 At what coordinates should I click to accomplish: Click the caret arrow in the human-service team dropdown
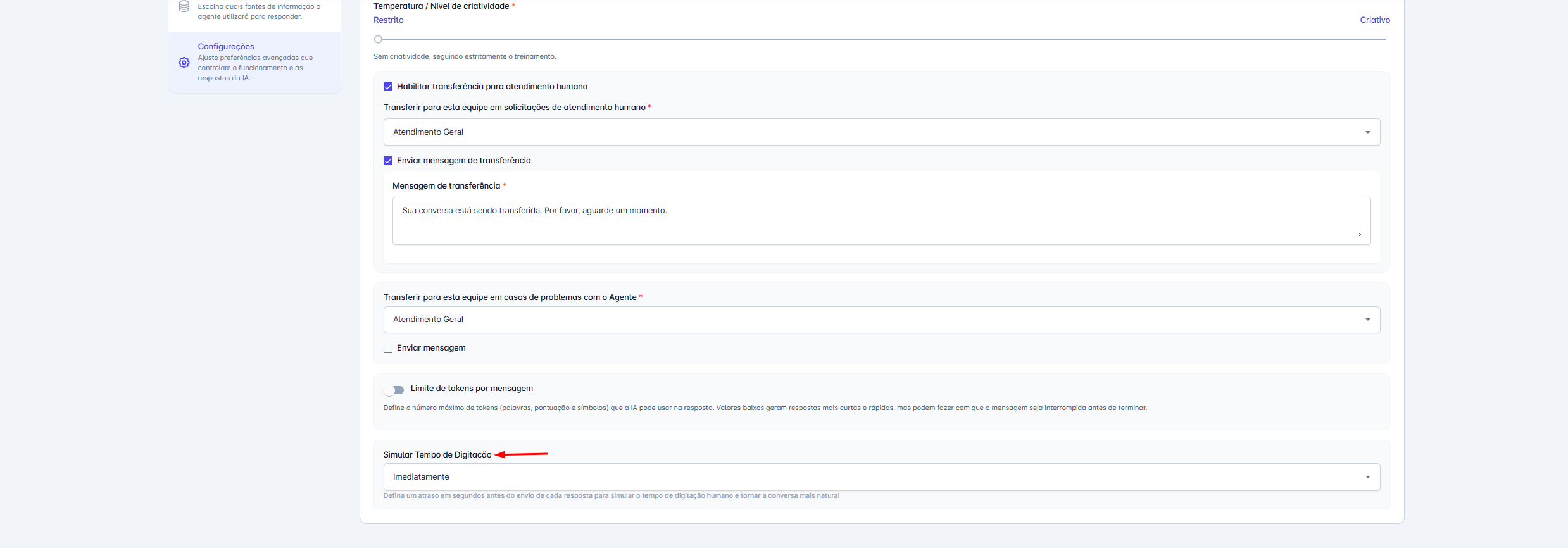coord(1367,132)
